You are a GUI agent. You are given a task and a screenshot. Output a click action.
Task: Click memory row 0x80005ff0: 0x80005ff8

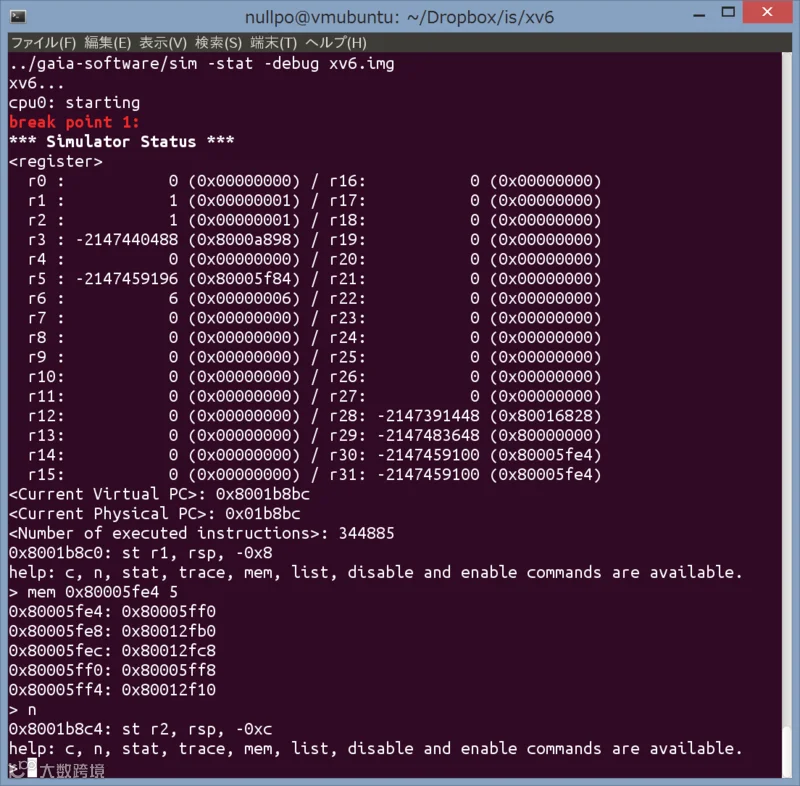click(x=112, y=670)
